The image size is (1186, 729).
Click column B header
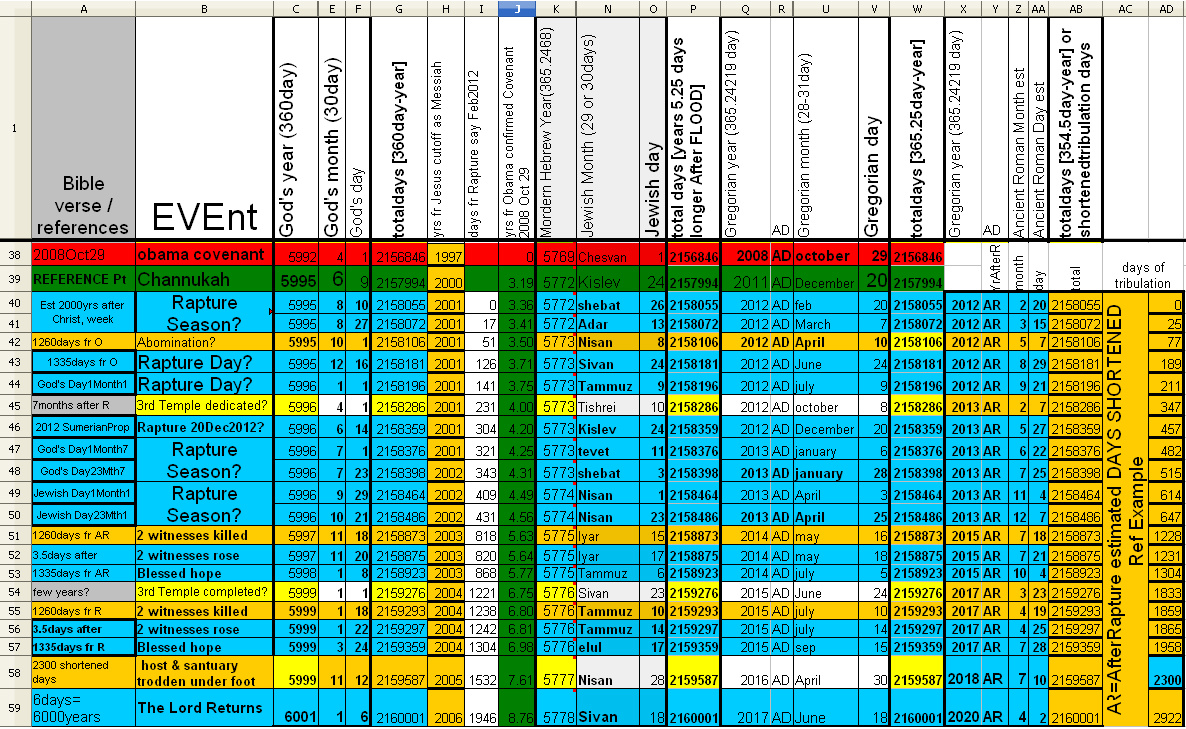pyautogui.click(x=204, y=8)
